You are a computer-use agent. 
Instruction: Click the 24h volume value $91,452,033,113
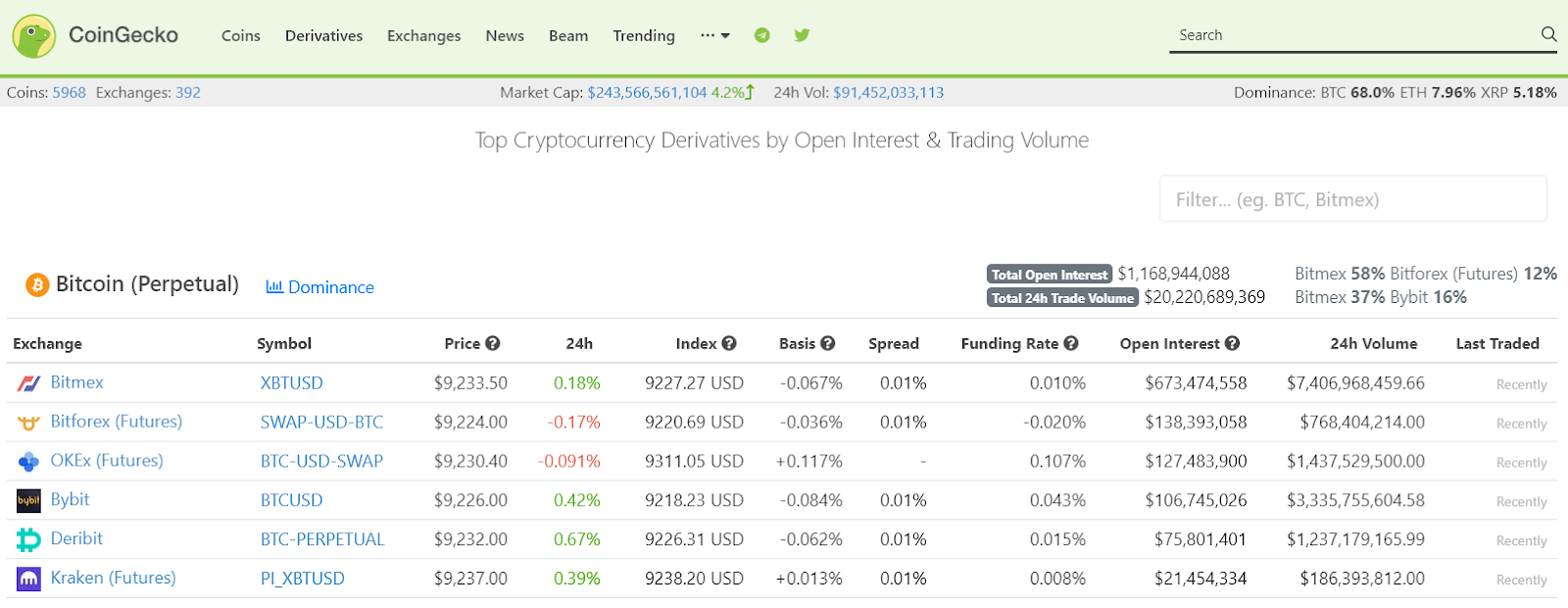click(889, 92)
